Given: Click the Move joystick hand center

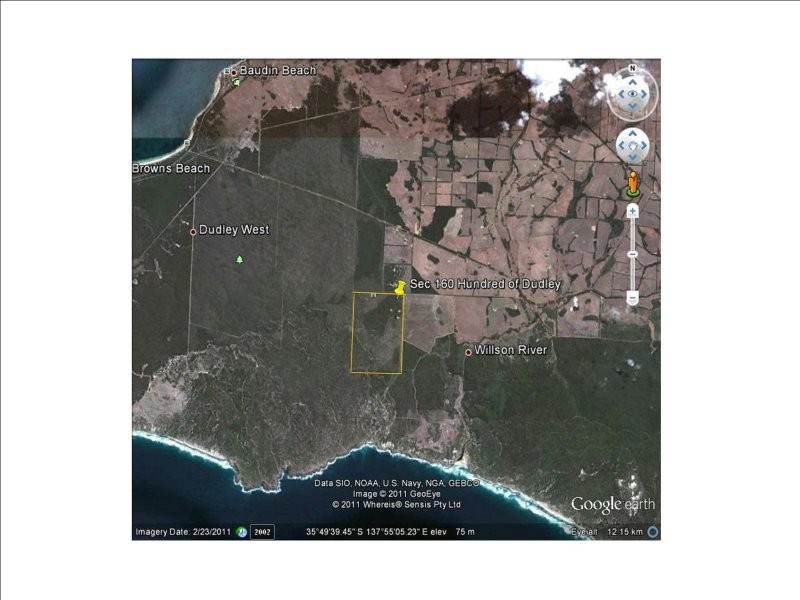Looking at the screenshot, I should 632,147.
